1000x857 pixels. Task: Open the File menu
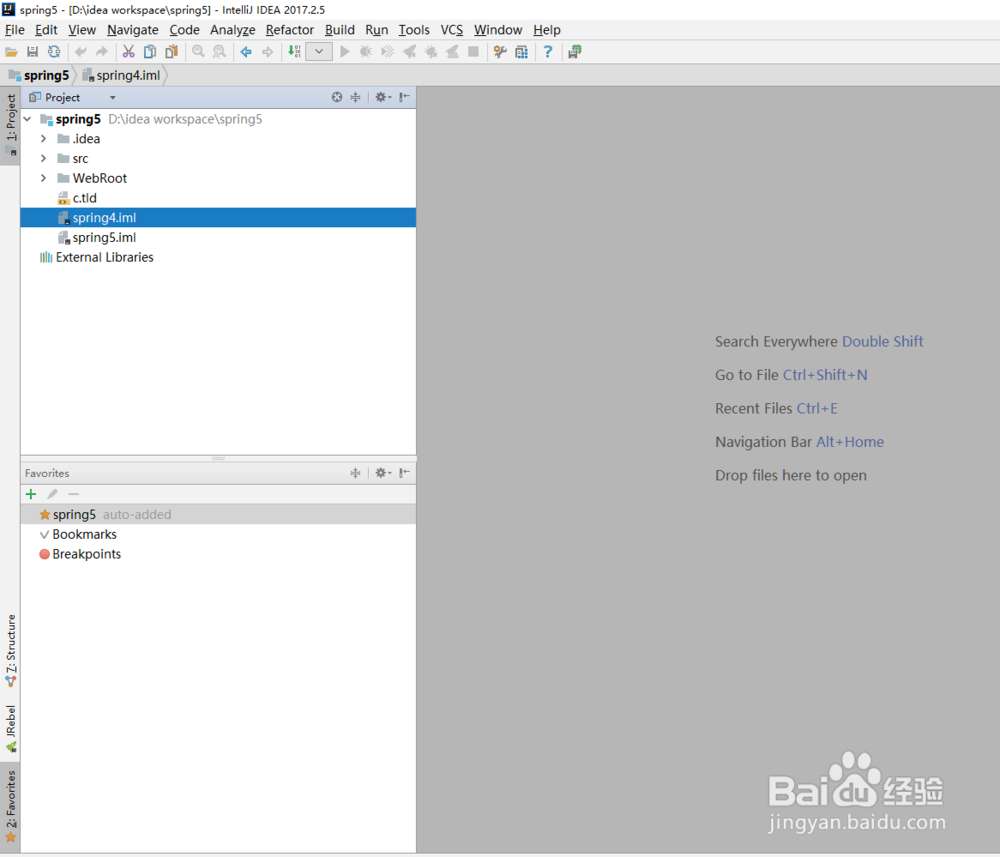point(15,30)
